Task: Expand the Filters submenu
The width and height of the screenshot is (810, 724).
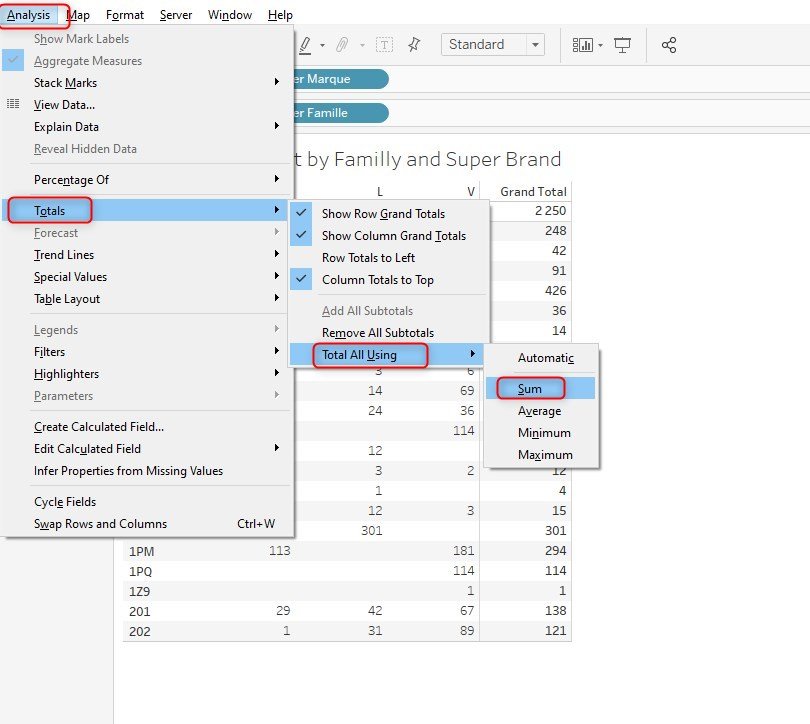Action: (277, 351)
